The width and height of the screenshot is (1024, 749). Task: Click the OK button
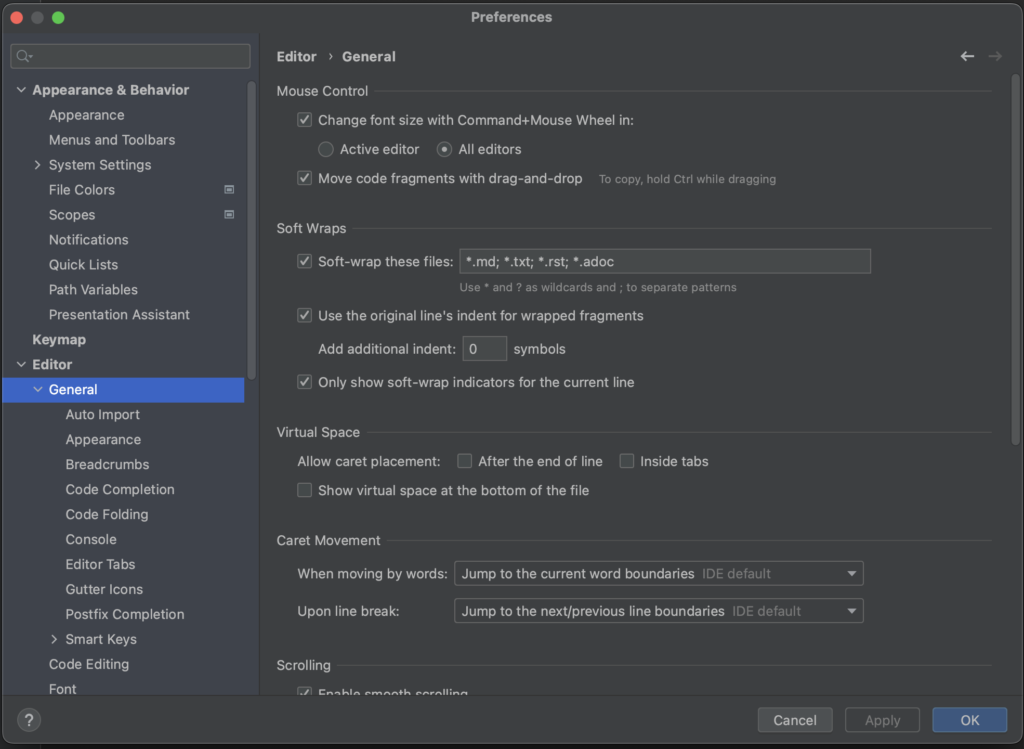coord(968,719)
